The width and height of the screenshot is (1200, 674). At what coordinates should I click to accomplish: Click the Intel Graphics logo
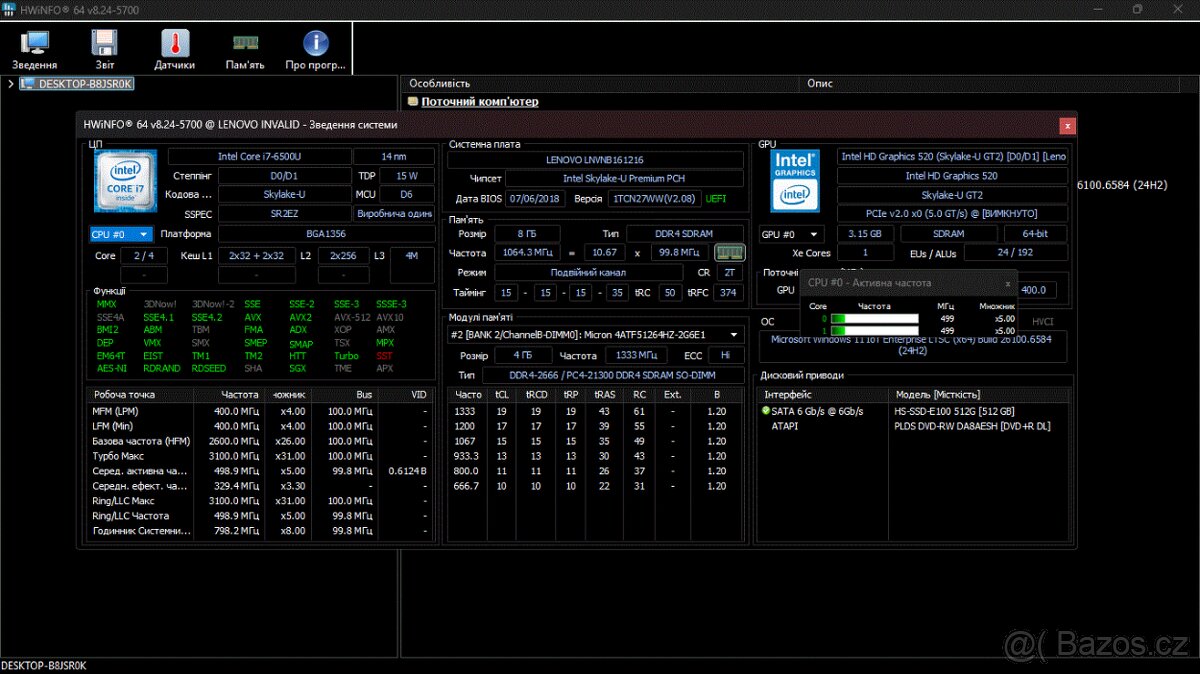point(795,180)
